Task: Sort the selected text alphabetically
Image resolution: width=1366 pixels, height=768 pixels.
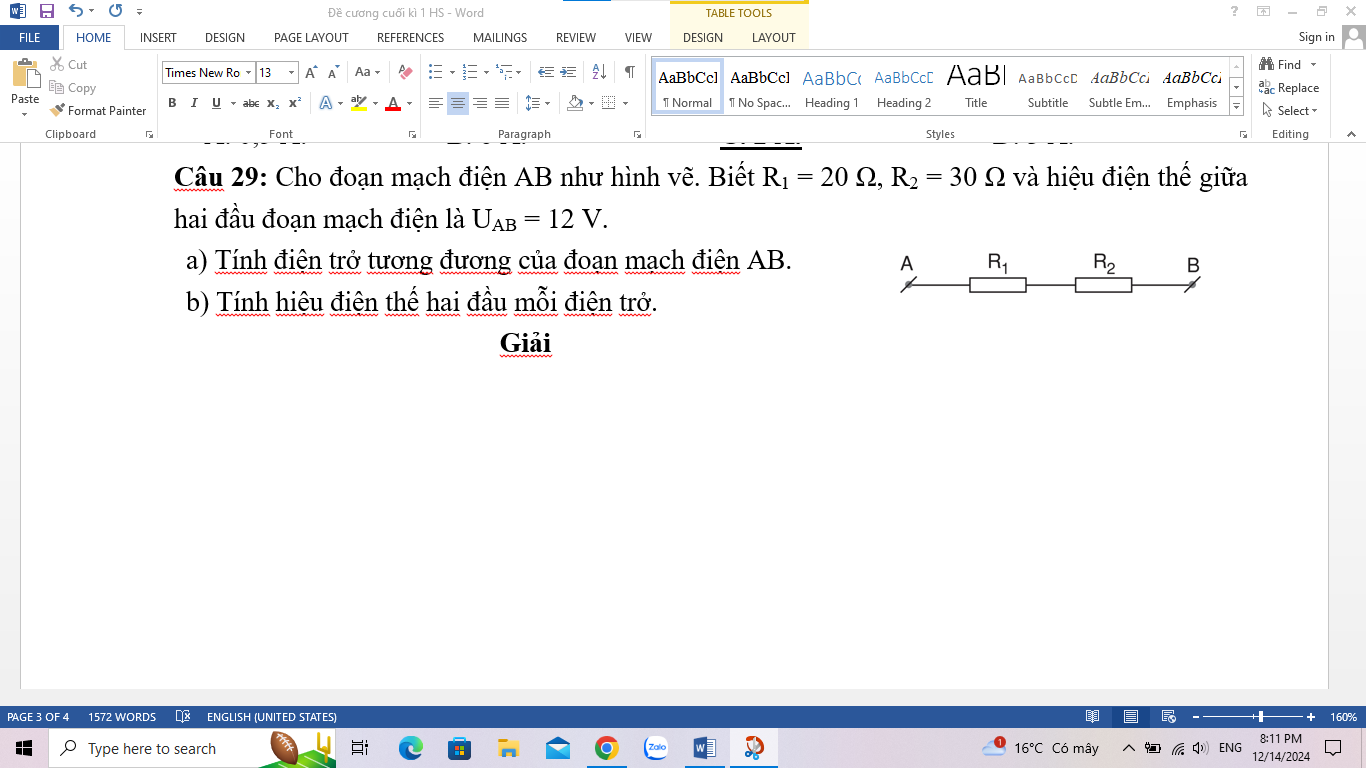Action: pos(599,72)
